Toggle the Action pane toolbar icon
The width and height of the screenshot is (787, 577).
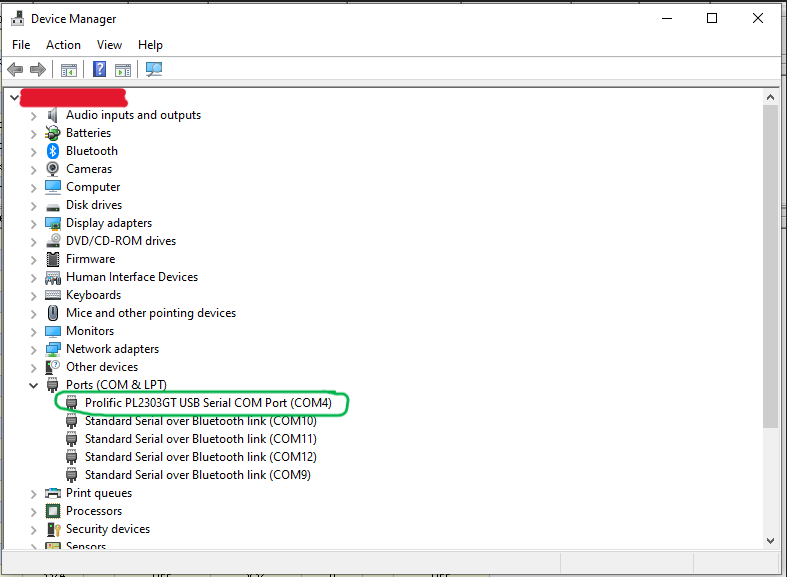122,70
